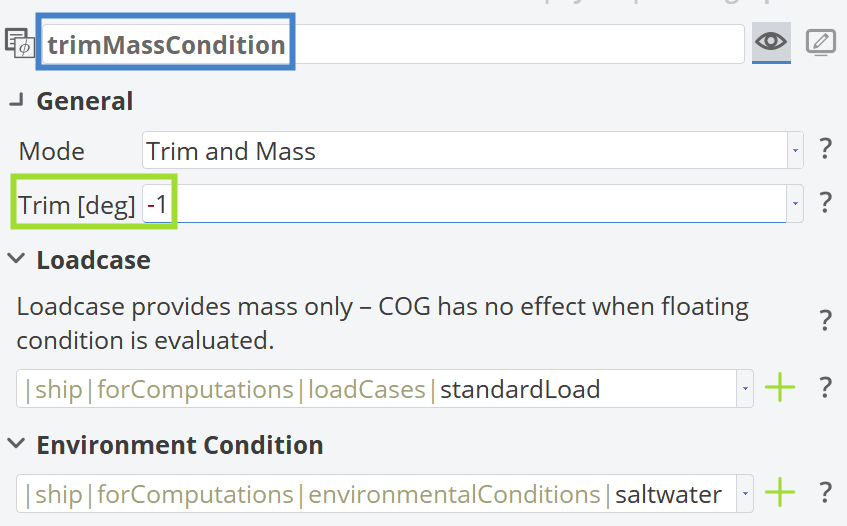Open the Trim [deg] dropdown arrow
The width and height of the screenshot is (847, 526).
(795, 204)
